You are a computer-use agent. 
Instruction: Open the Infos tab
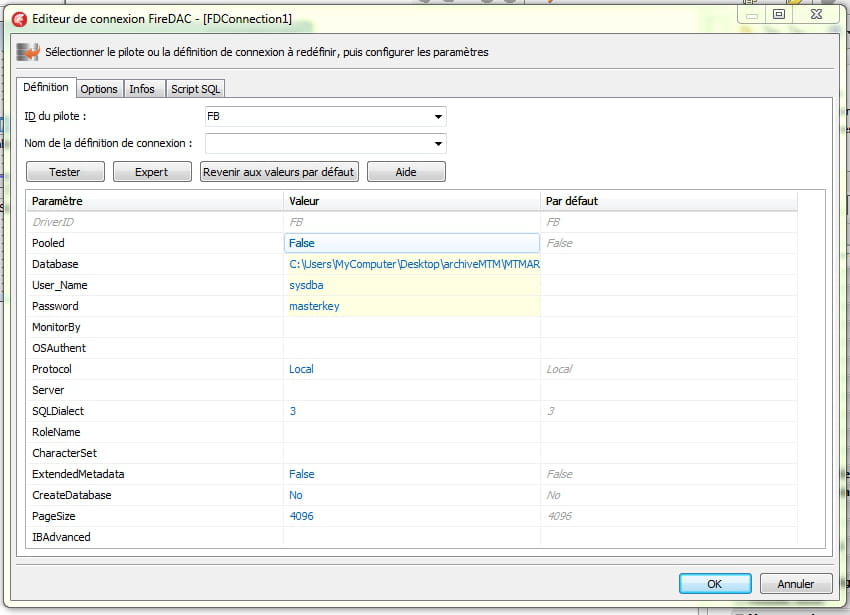(x=142, y=89)
